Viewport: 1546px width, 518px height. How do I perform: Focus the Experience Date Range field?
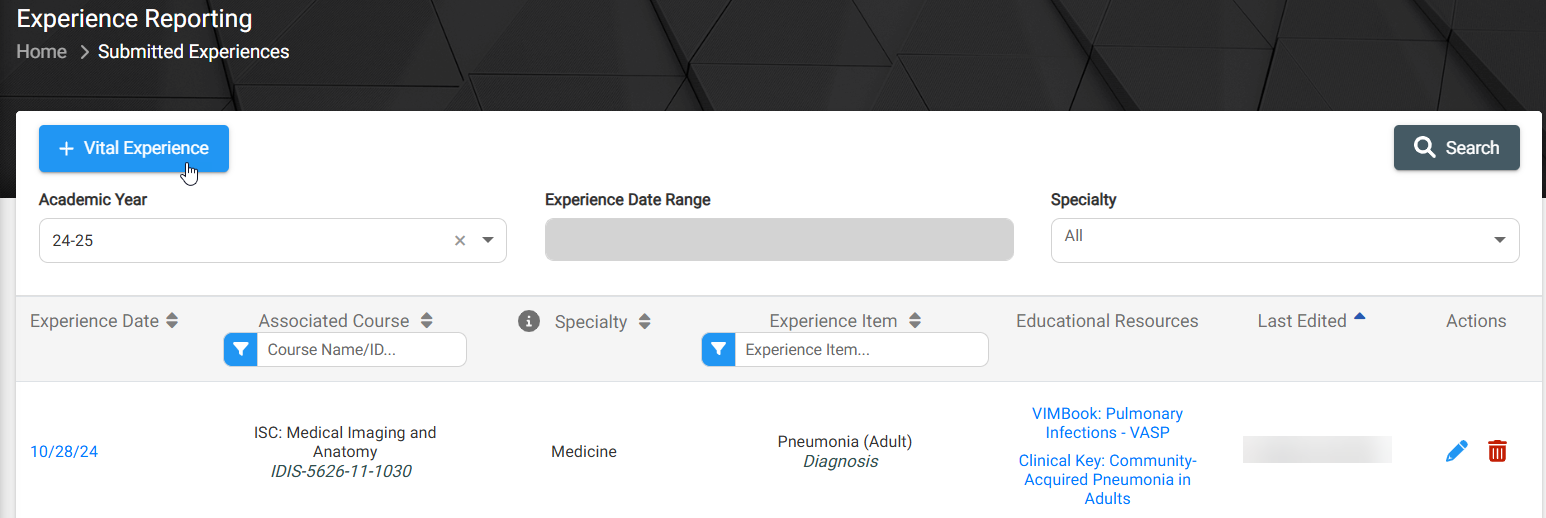[779, 240]
